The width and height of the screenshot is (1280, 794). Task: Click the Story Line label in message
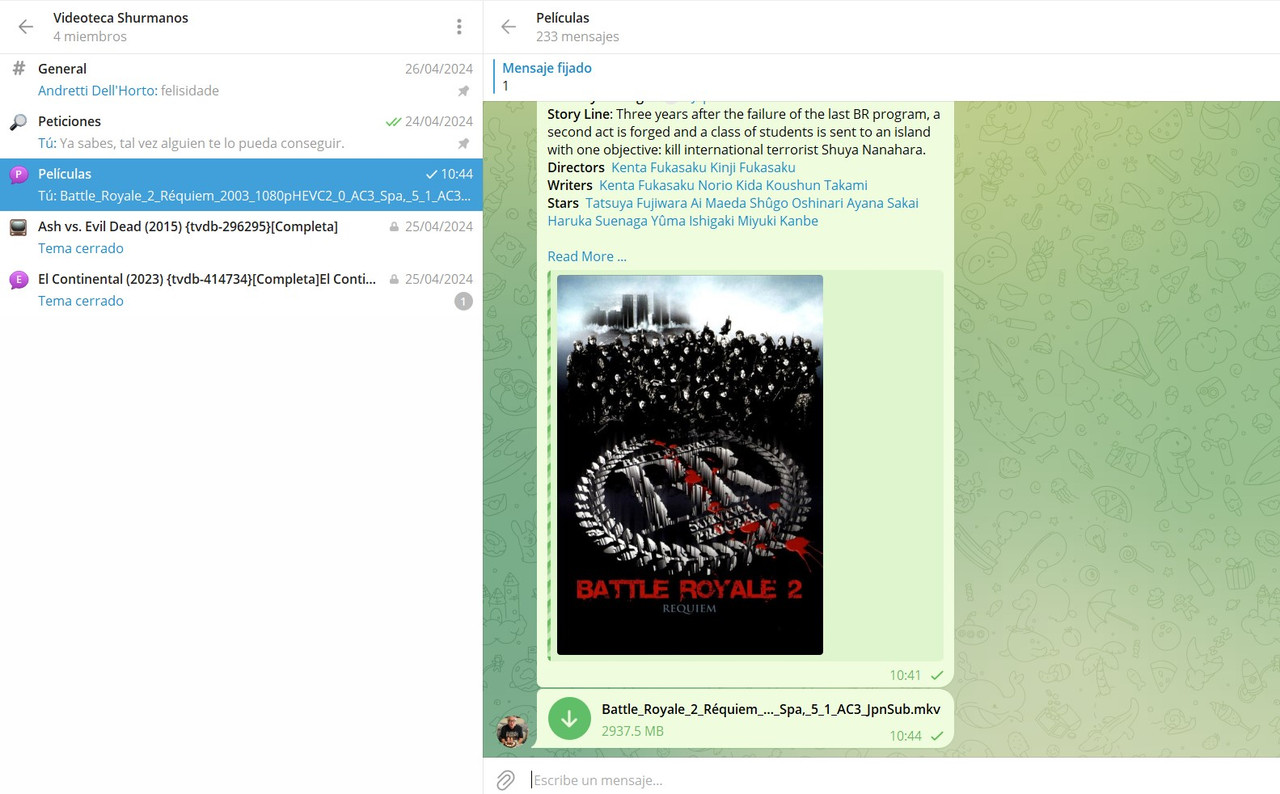[579, 114]
